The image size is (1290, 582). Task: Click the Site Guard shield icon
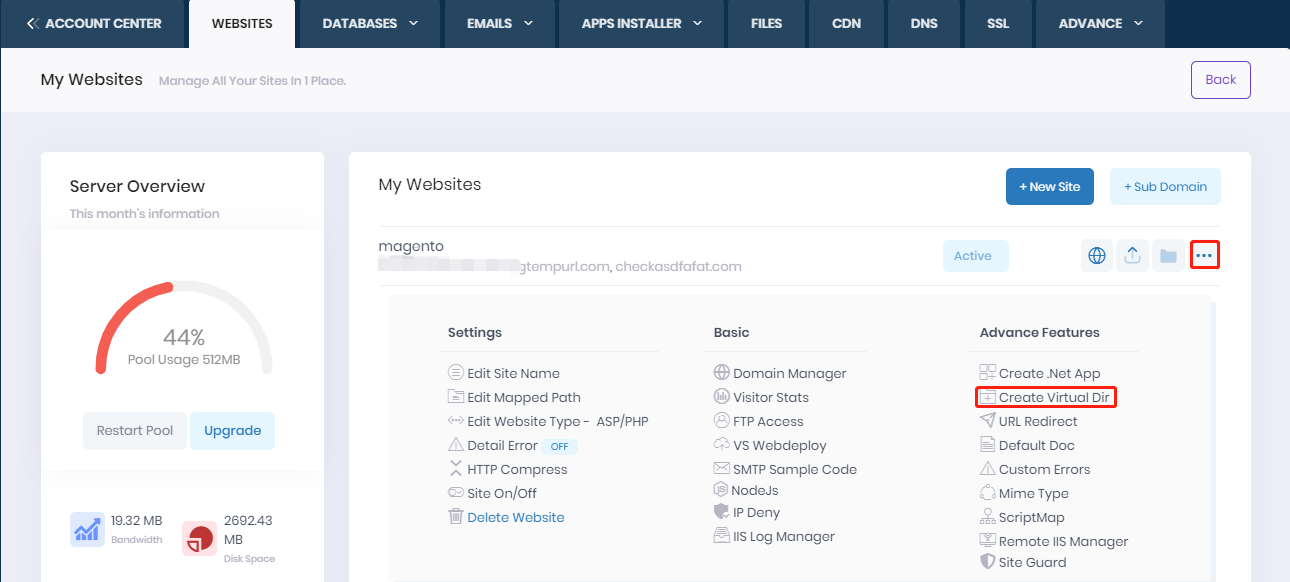(988, 562)
